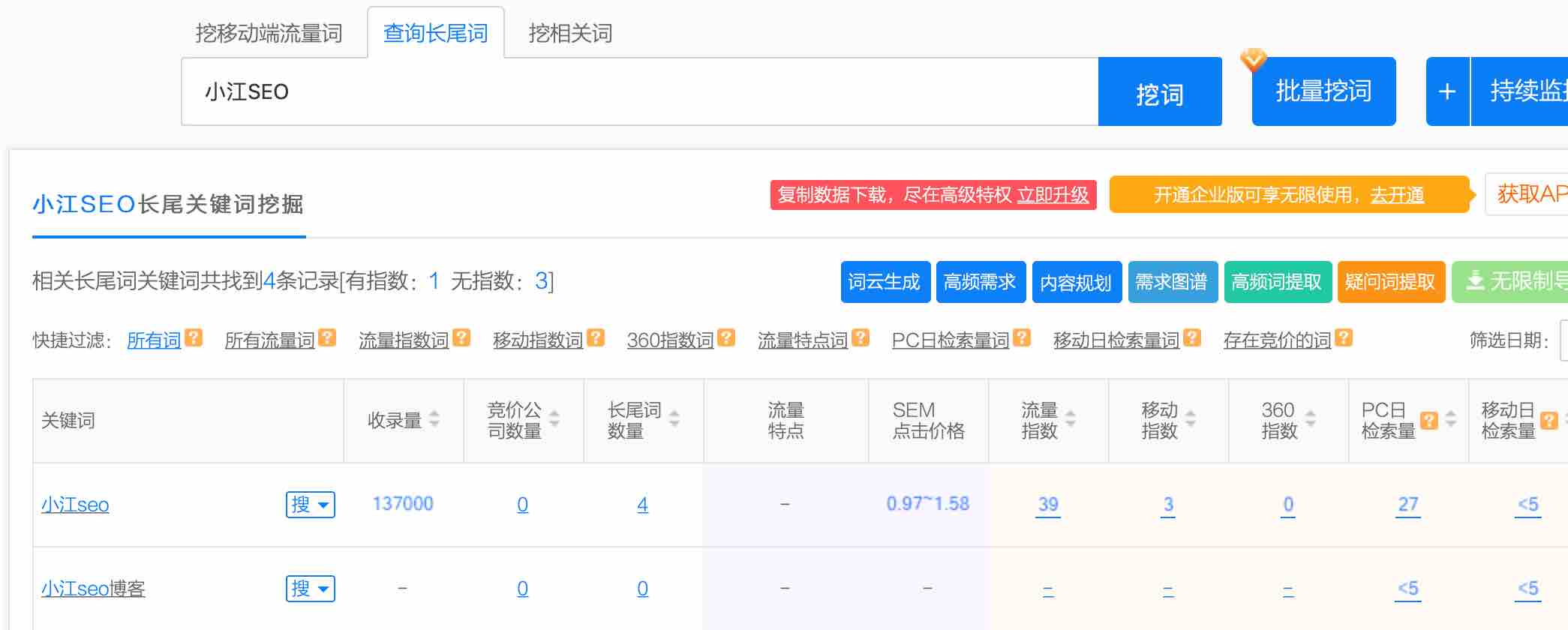Image resolution: width=1568 pixels, height=630 pixels.
Task: Click the 词云生成 button
Action: [885, 282]
